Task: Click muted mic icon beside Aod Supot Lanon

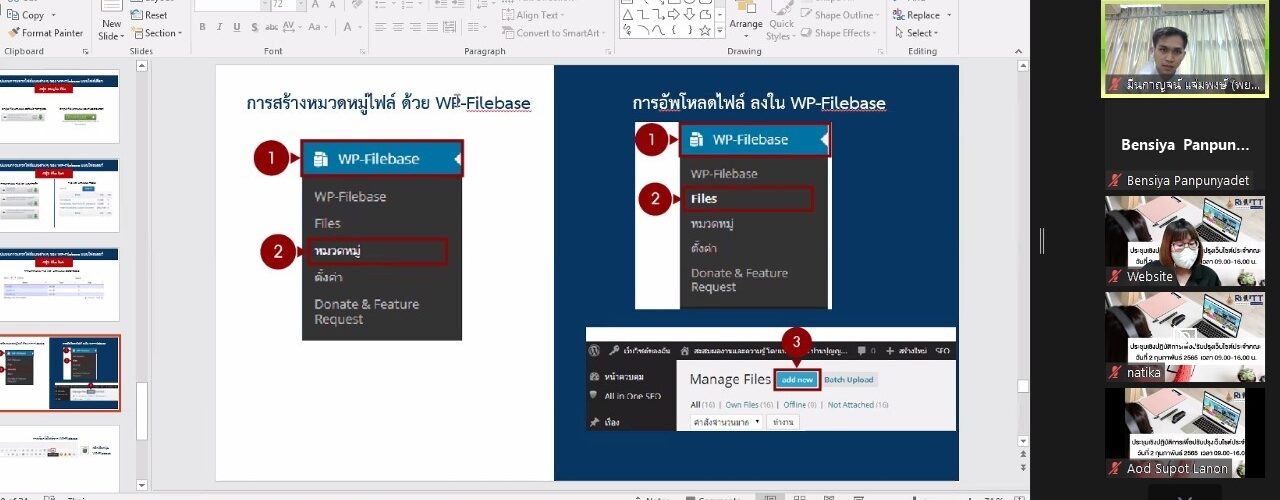Action: point(1114,468)
